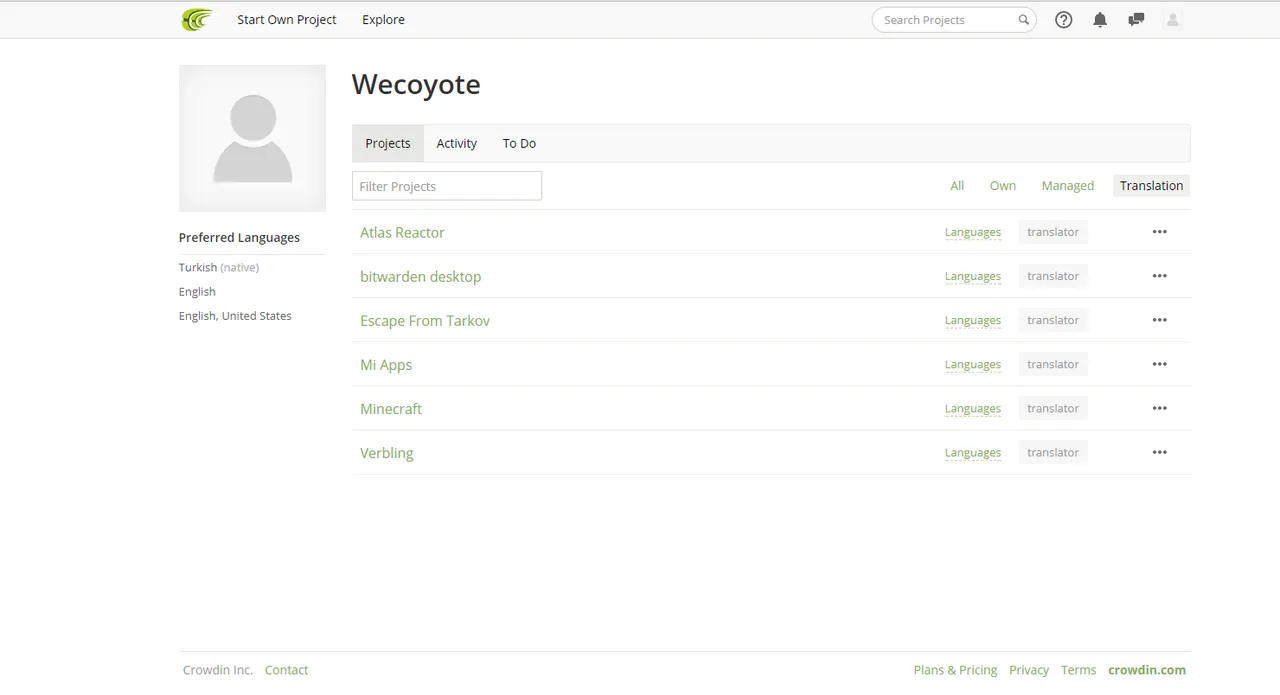1280x695 pixels.
Task: Click translator badge for Atlas Reactor
Action: tap(1053, 232)
